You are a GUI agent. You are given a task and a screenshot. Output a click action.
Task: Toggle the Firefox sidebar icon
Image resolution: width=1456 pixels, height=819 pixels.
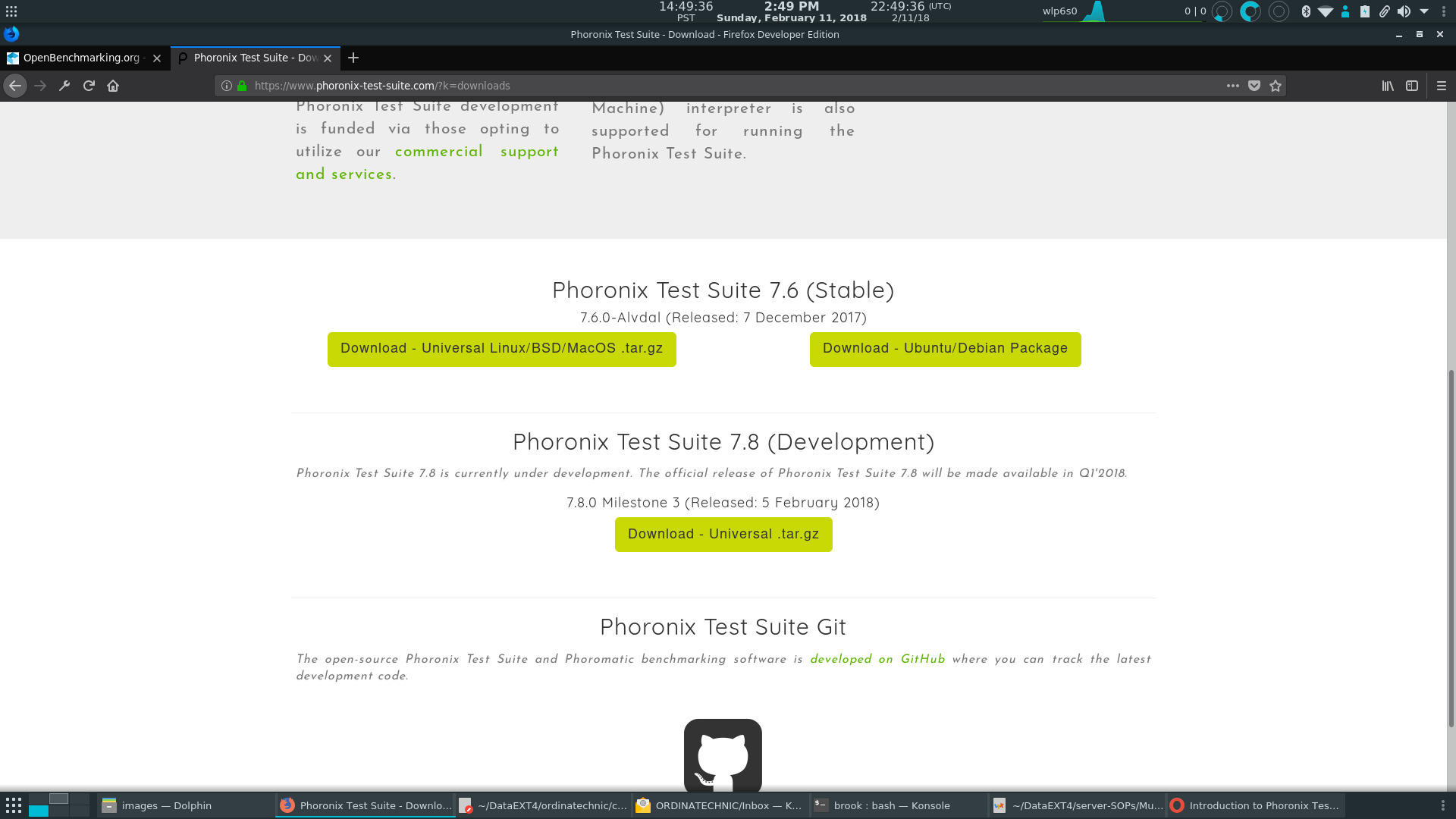1412,86
